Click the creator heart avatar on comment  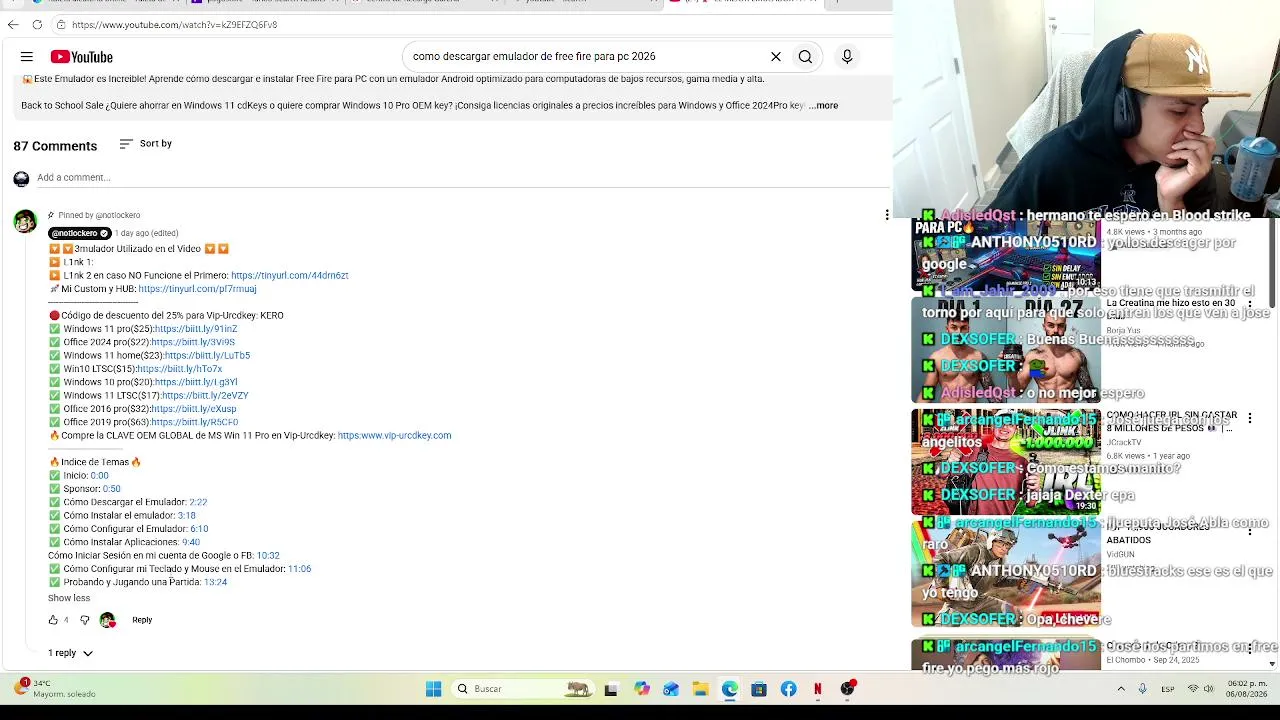107,620
